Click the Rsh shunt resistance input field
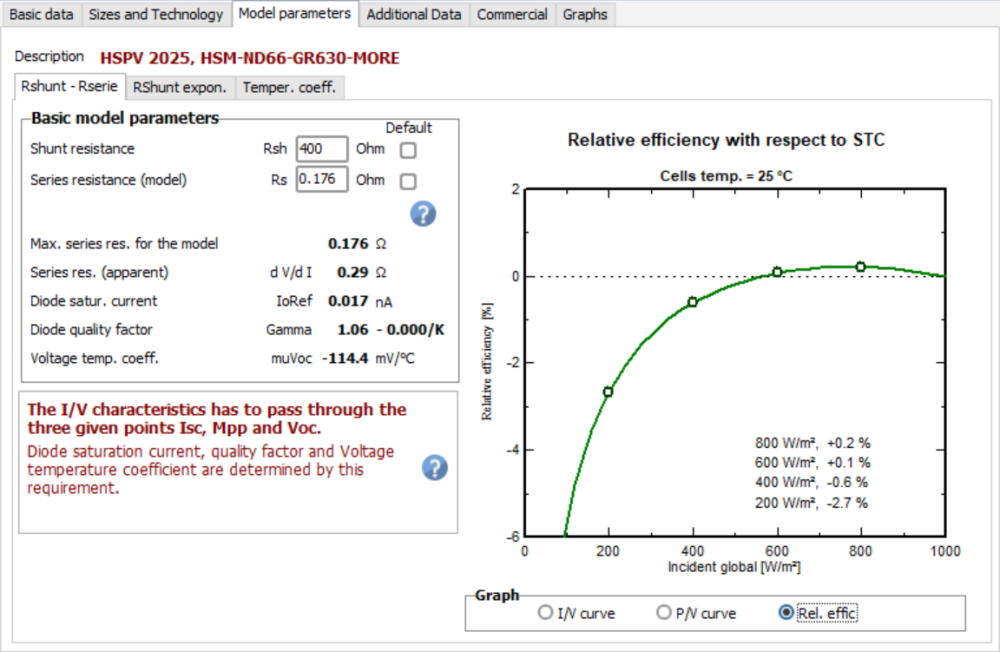Screen dimensions: 1000x652 (x=322, y=149)
